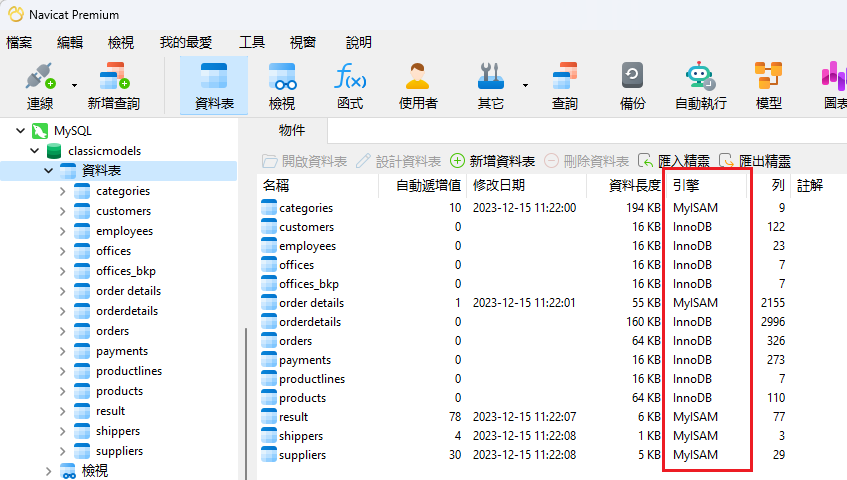Screen dimensions: 847x480
Task: Sort by the 資料長度 column header
Action: coord(625,186)
